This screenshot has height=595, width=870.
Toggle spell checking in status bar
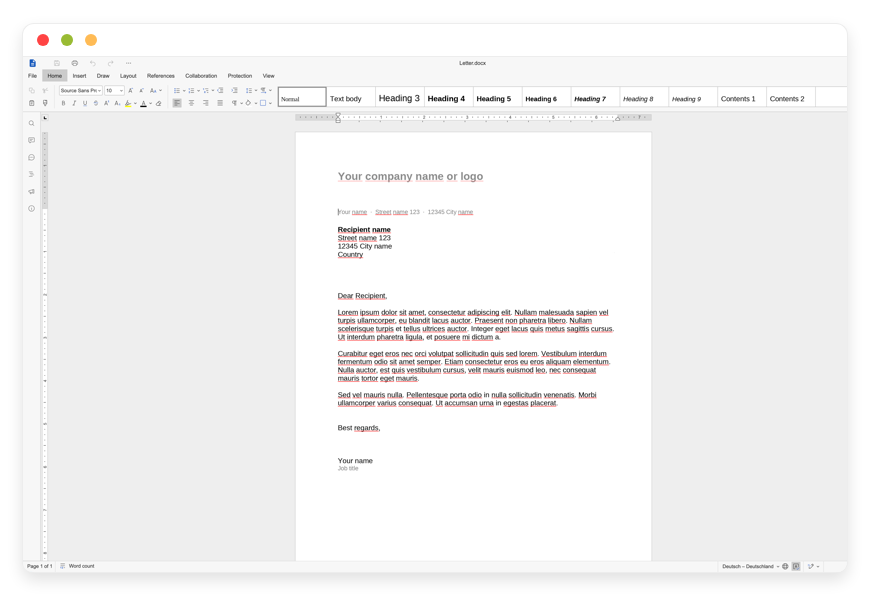tap(796, 567)
